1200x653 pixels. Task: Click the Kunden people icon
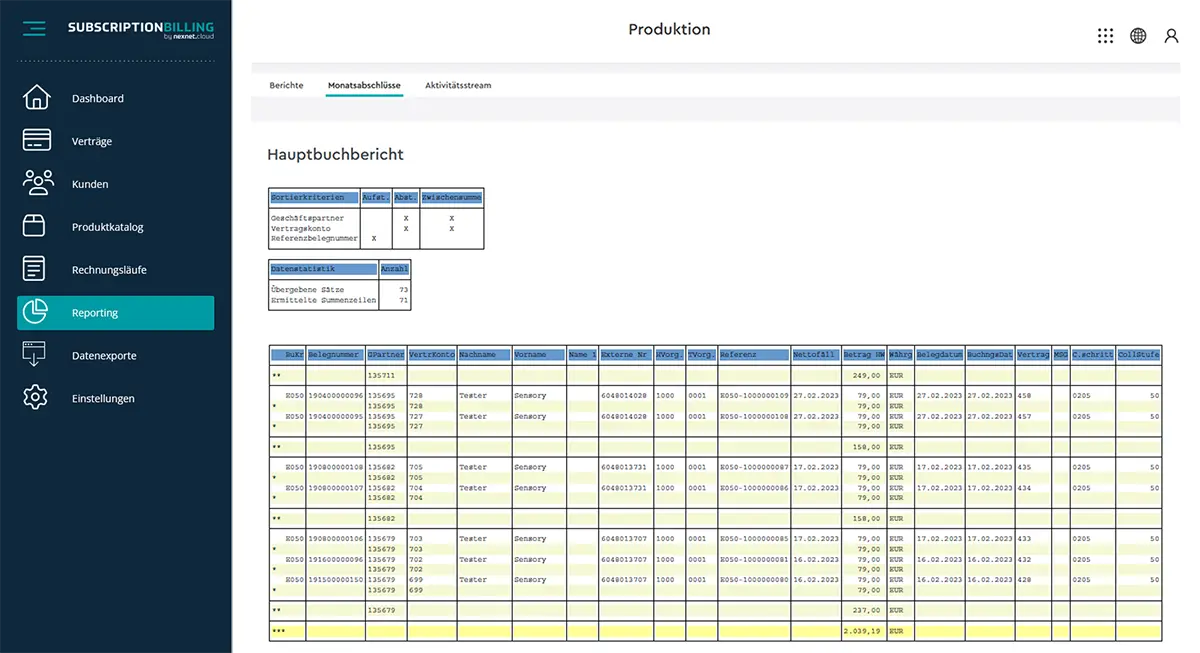(x=37, y=183)
